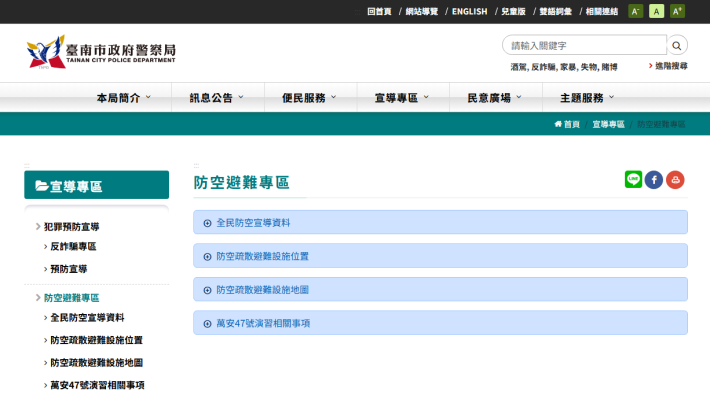Select 全民防空宣導資料 in sidebar
Screen dimensions: 710x399
point(87,317)
